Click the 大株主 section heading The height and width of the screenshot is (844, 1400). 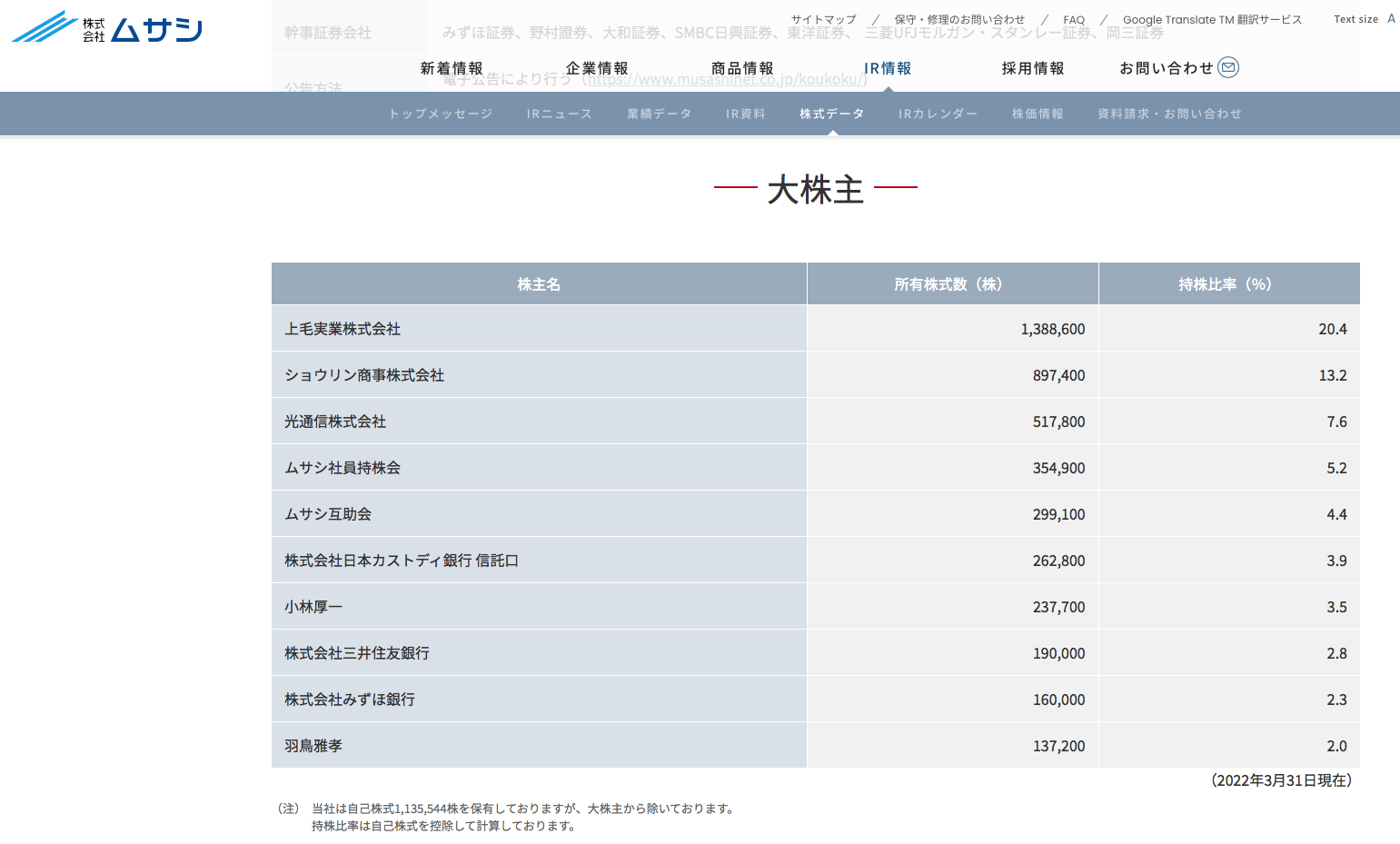815,190
